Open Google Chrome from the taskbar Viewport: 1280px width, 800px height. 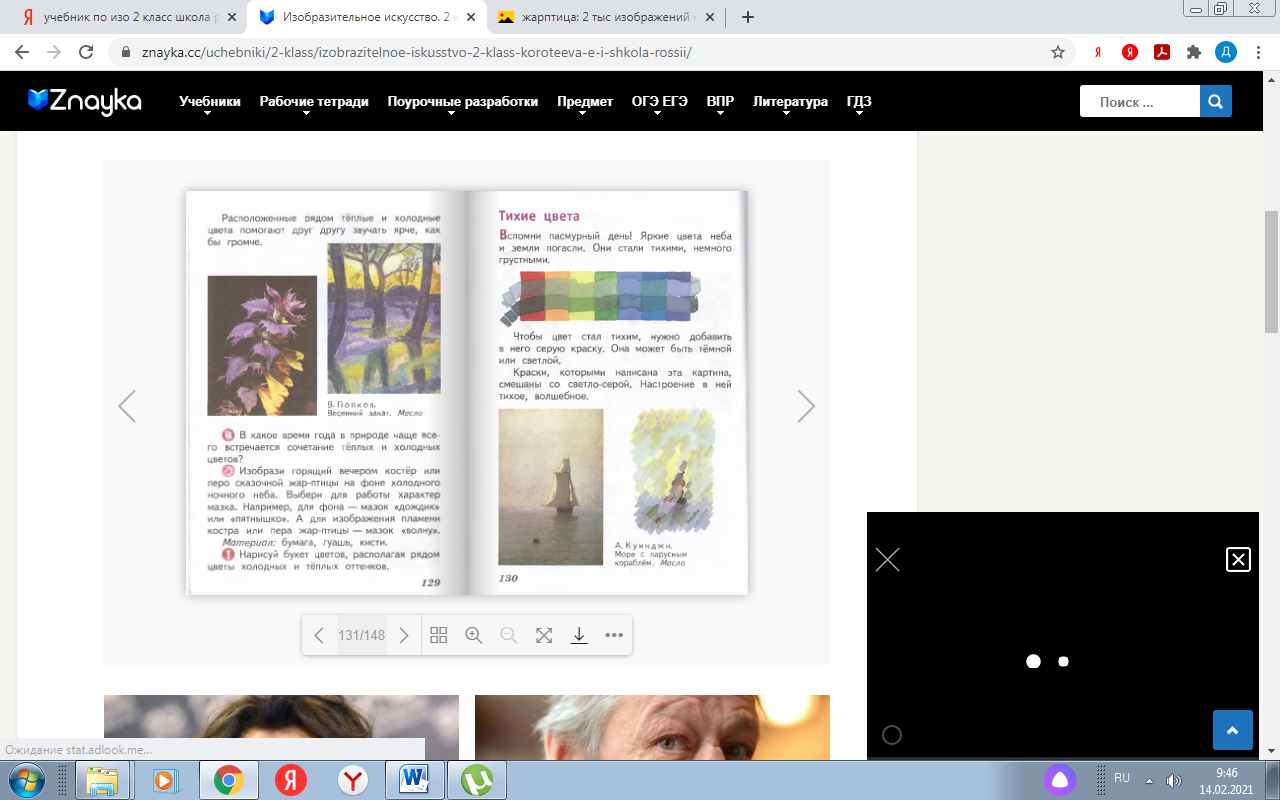pos(228,780)
